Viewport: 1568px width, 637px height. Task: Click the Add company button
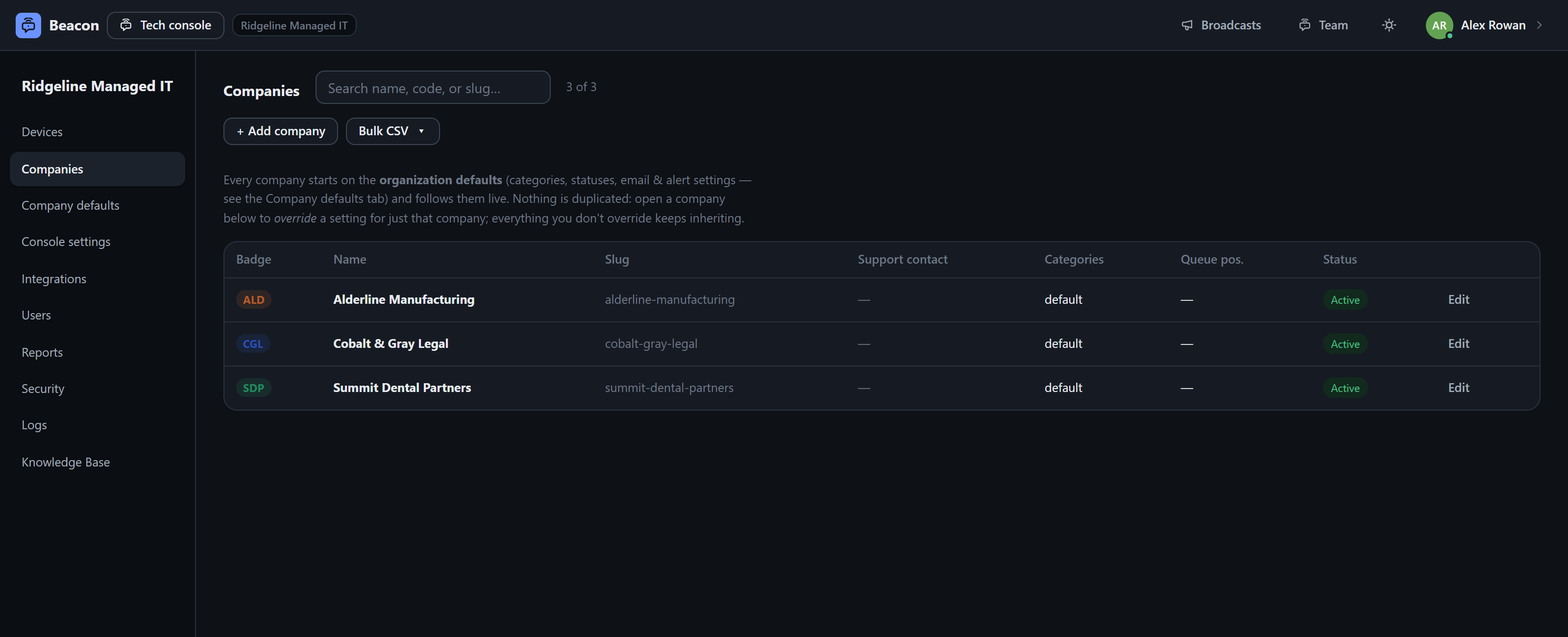pyautogui.click(x=281, y=131)
